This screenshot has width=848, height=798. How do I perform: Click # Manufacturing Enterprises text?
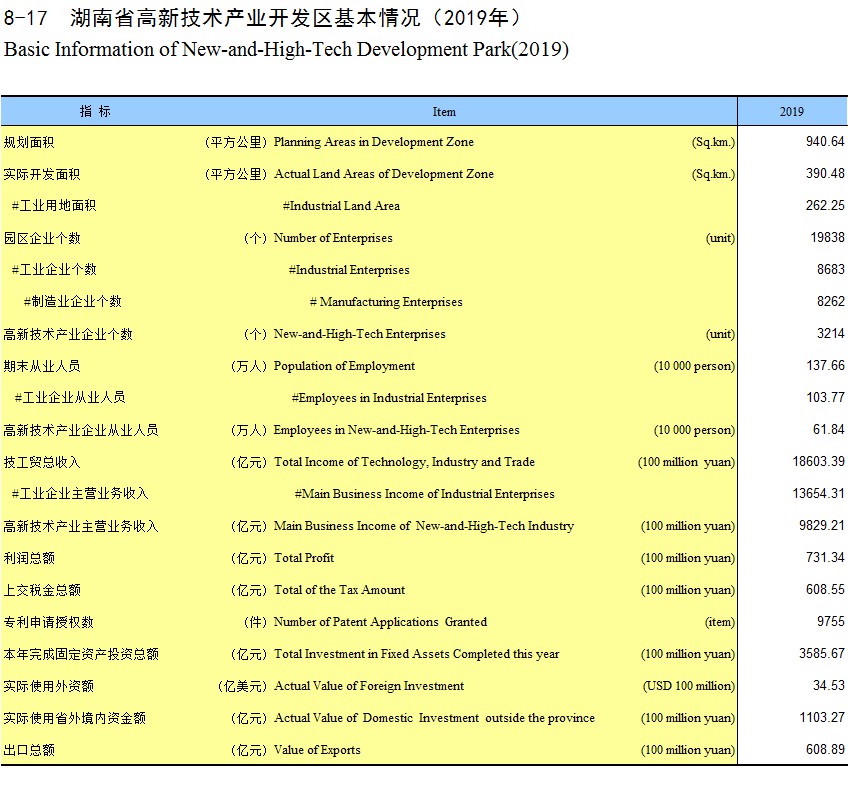click(x=386, y=302)
